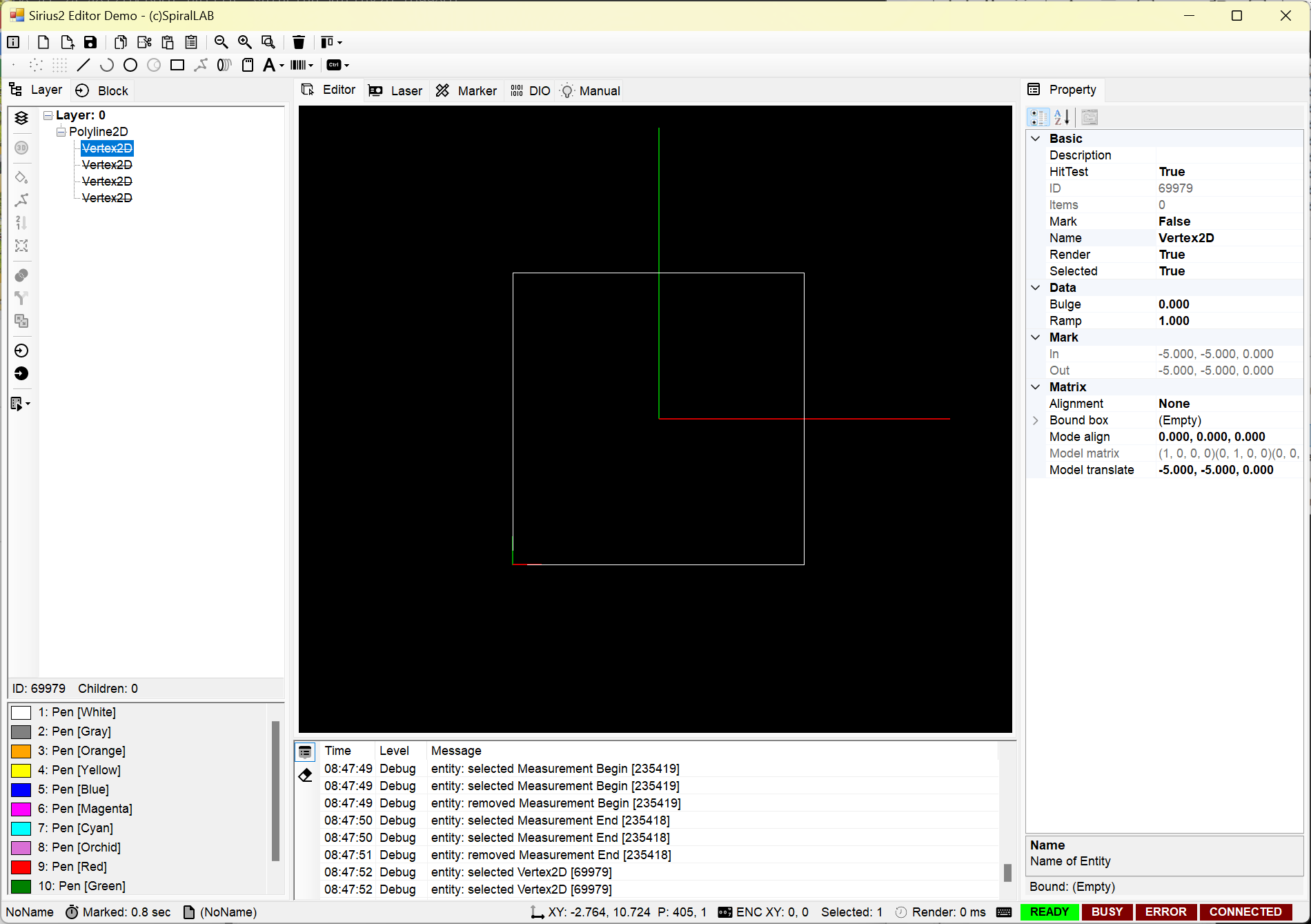Save the current document
Viewport: 1311px width, 924px height.
(90, 42)
